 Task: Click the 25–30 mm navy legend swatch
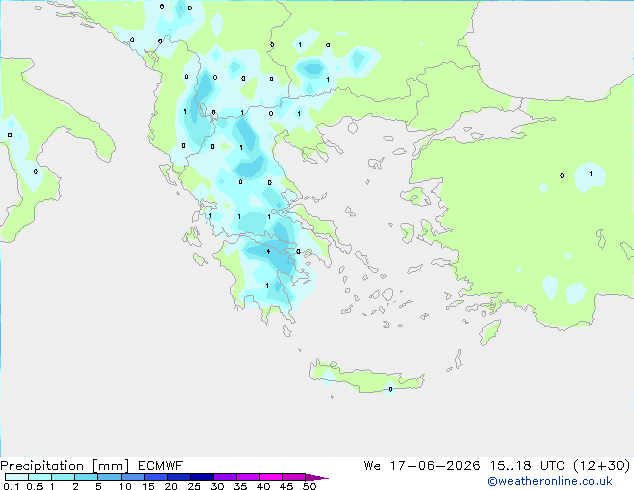[202, 477]
